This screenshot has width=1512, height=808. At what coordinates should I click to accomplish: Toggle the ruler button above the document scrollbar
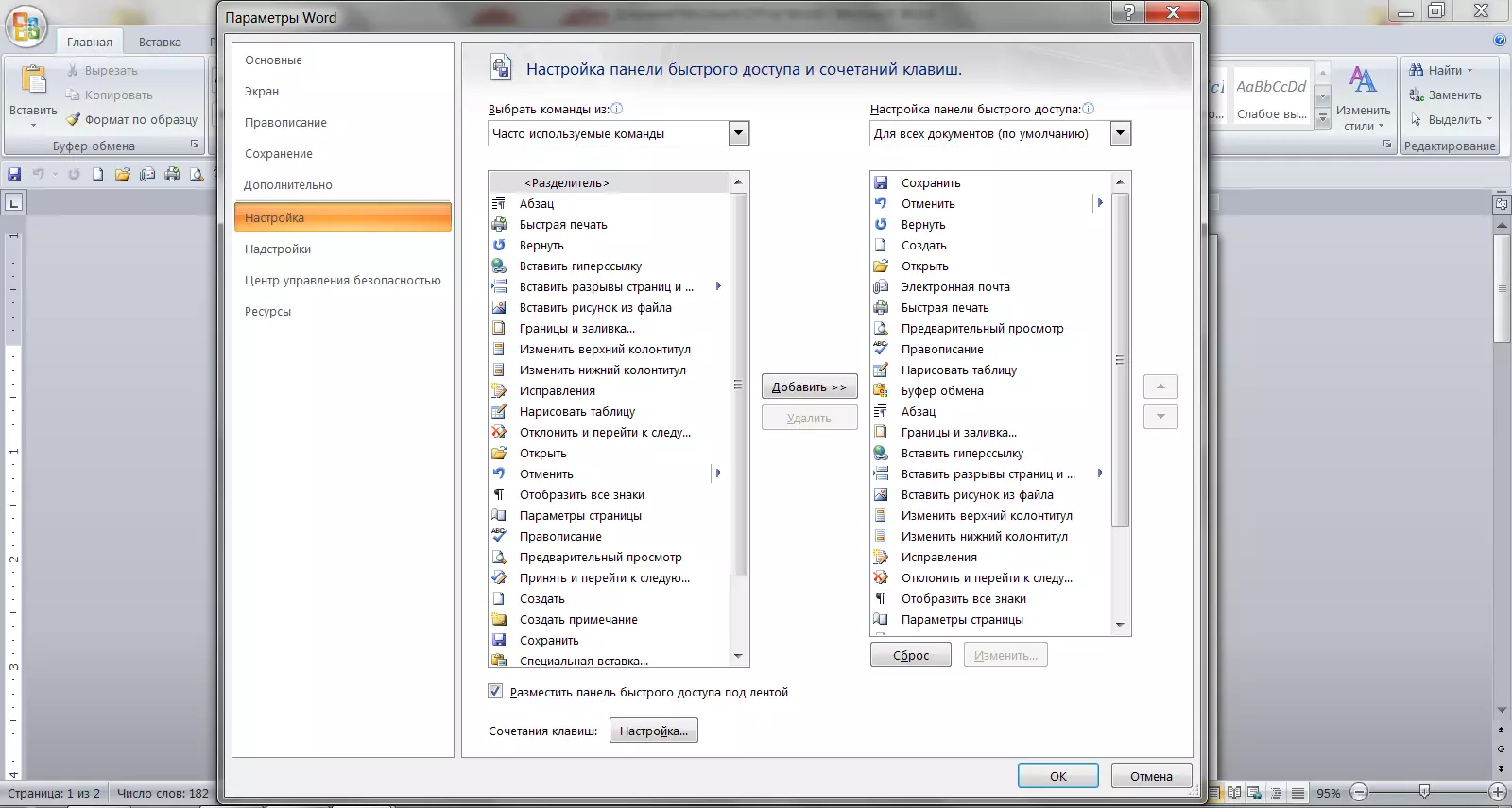pyautogui.click(x=1502, y=204)
